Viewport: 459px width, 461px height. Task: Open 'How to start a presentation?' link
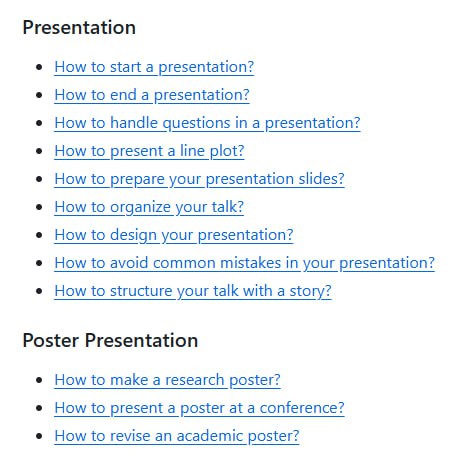154,67
